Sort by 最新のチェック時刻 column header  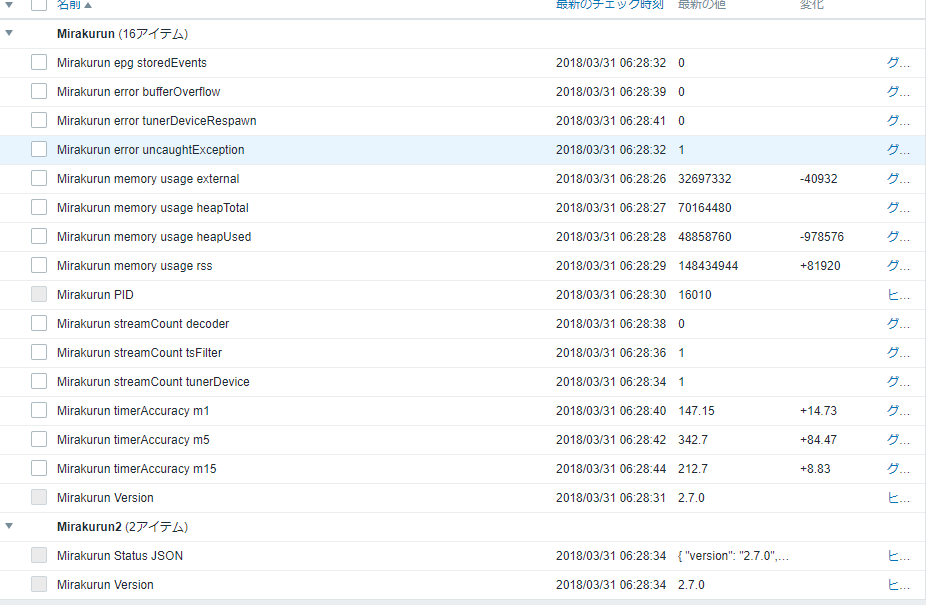pos(609,5)
